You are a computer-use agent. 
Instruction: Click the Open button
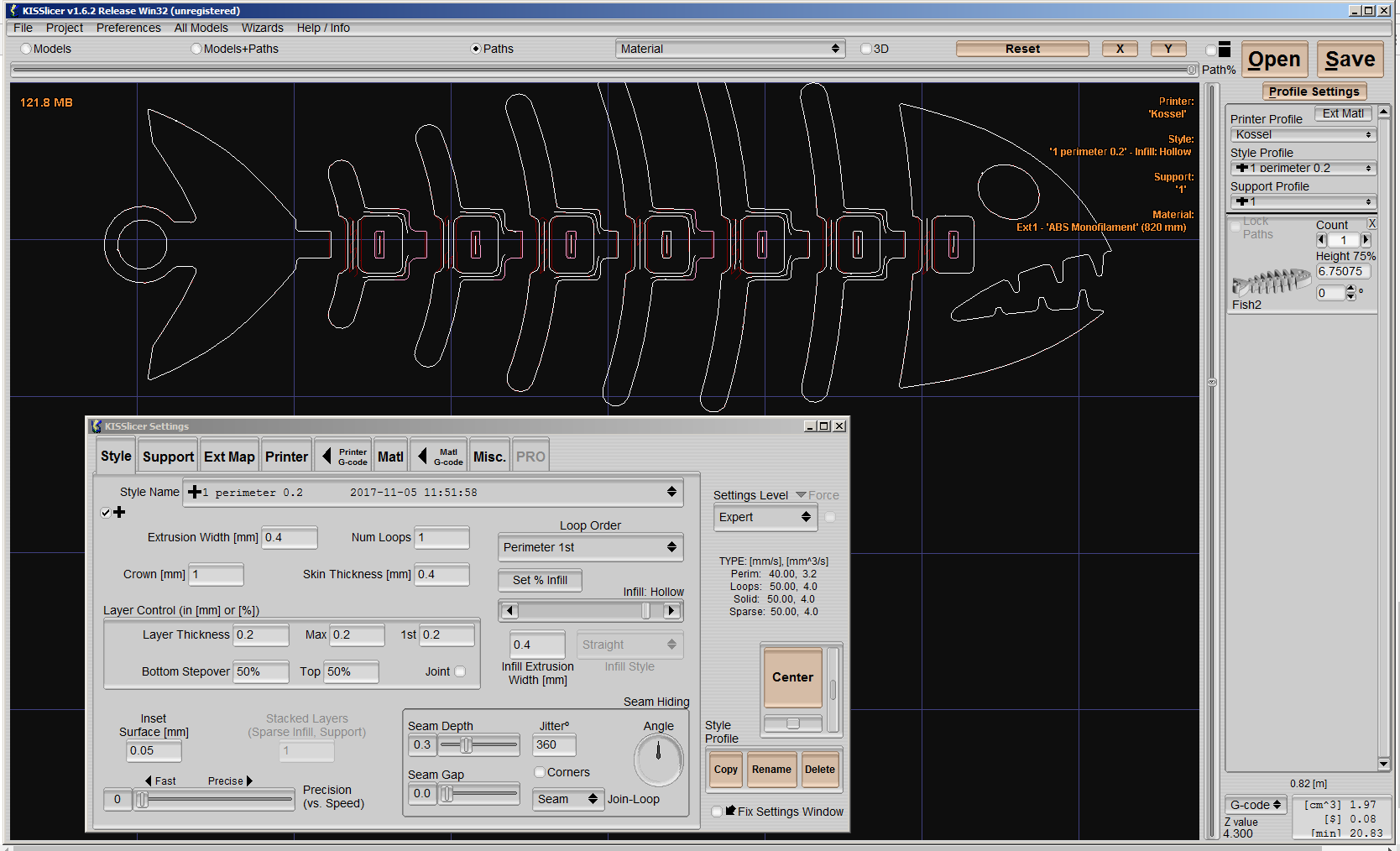pyautogui.click(x=1274, y=60)
